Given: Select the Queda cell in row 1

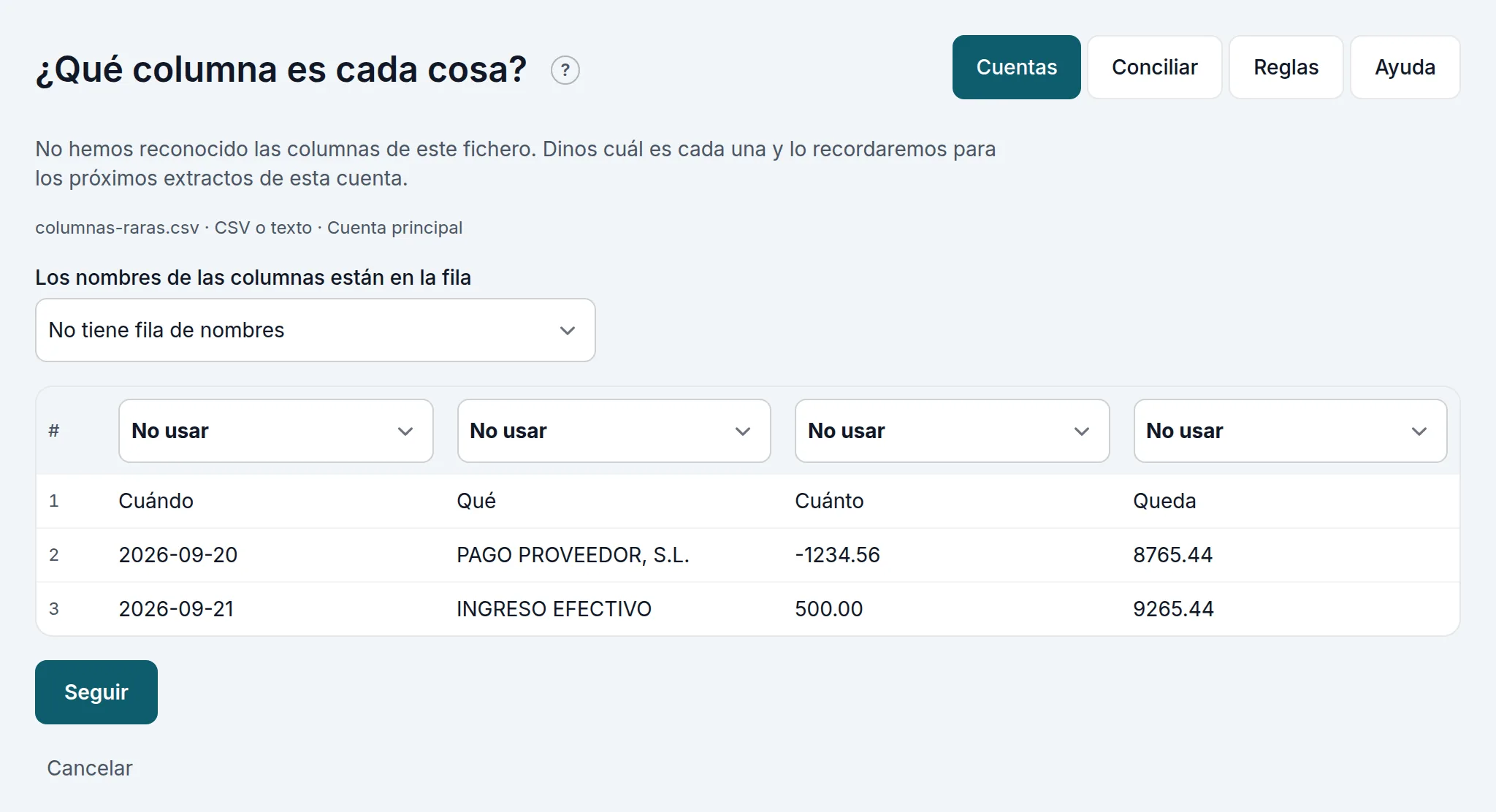Looking at the screenshot, I should pos(1164,501).
